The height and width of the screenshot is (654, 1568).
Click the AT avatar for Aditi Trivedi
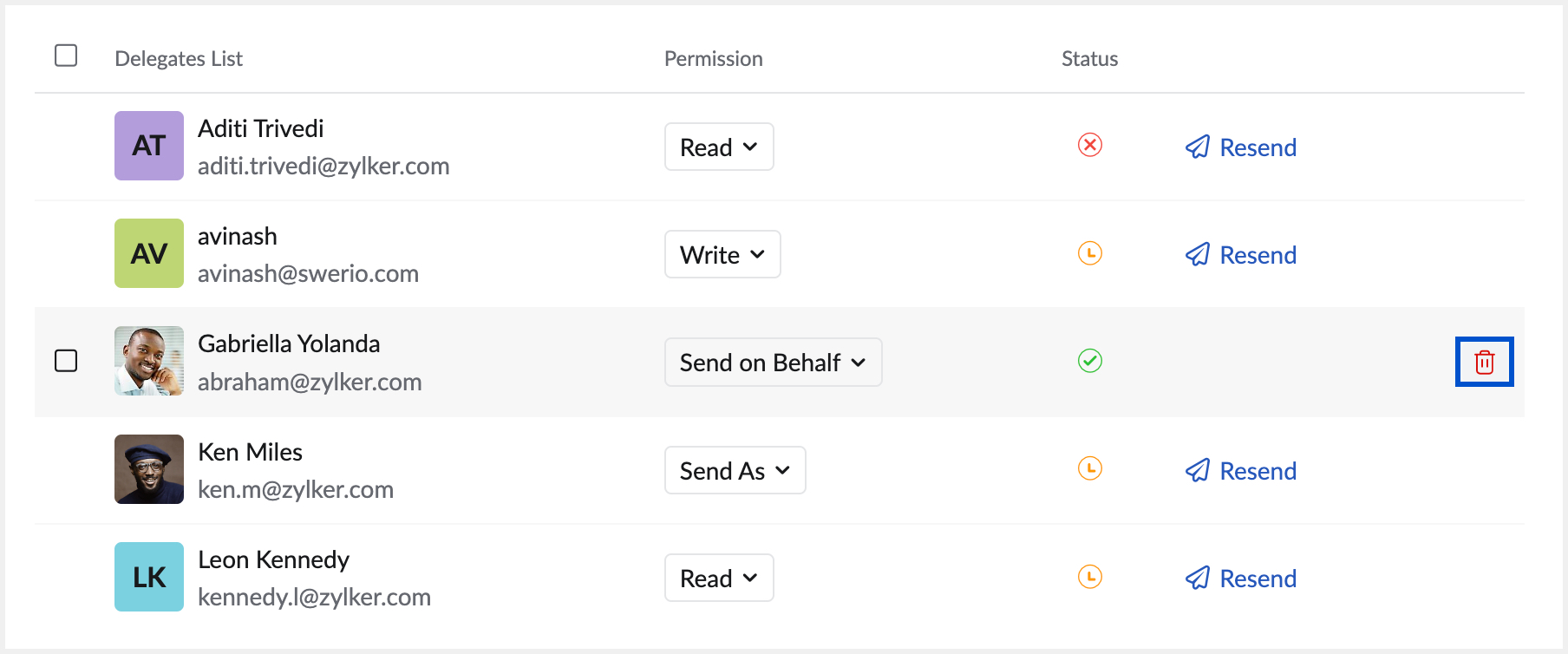pyautogui.click(x=149, y=146)
